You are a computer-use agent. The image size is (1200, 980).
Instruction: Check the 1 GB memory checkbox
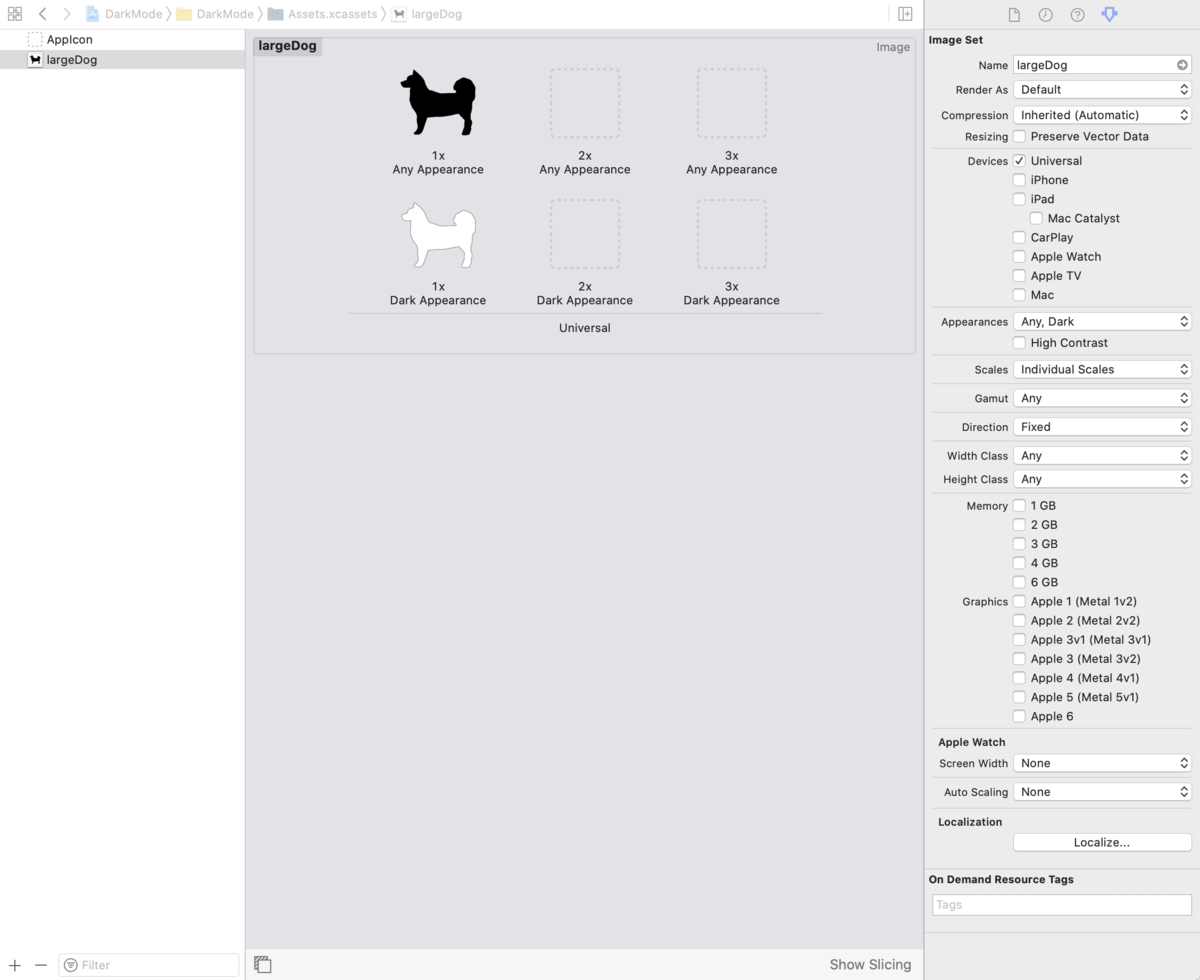tap(1019, 506)
